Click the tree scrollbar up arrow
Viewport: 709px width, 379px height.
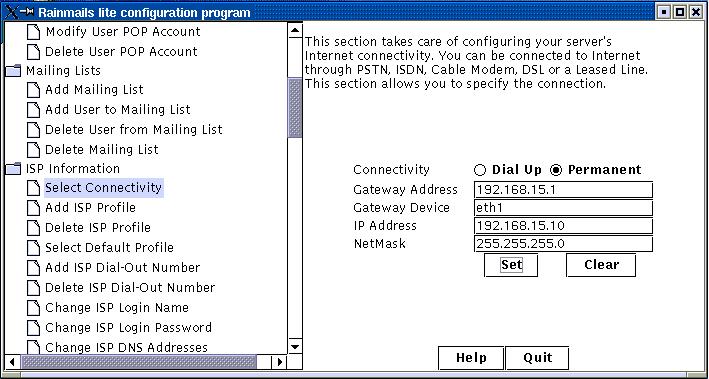pos(295,30)
